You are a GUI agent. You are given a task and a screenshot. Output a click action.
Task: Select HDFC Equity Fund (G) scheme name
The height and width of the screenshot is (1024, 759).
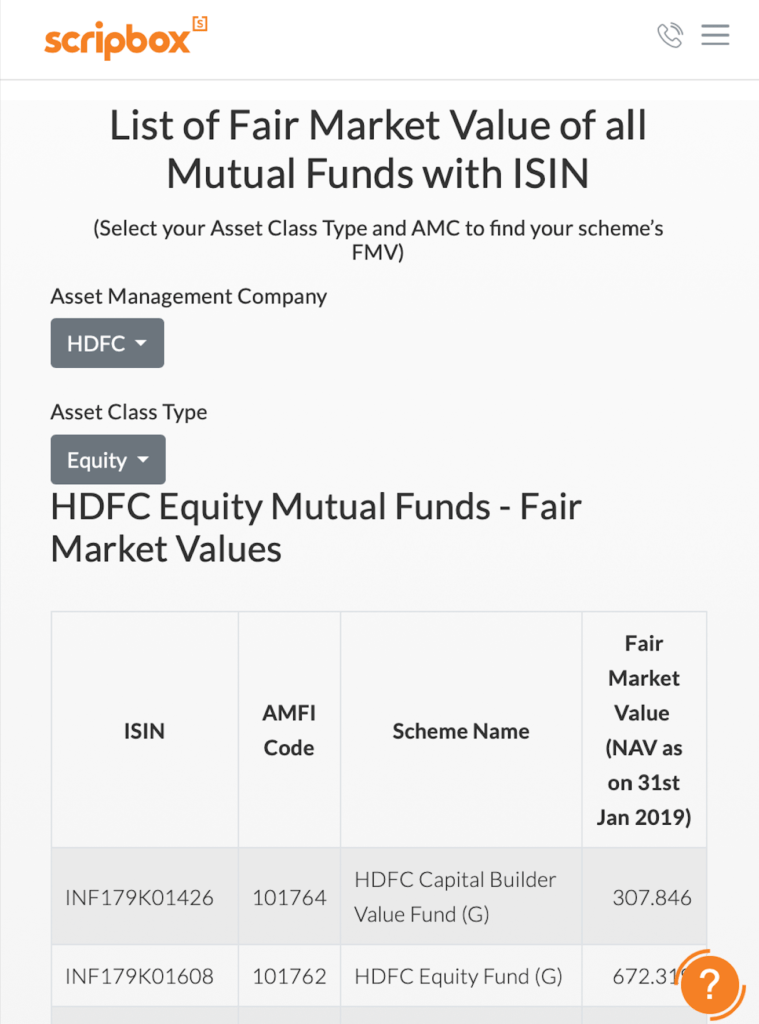tap(459, 976)
